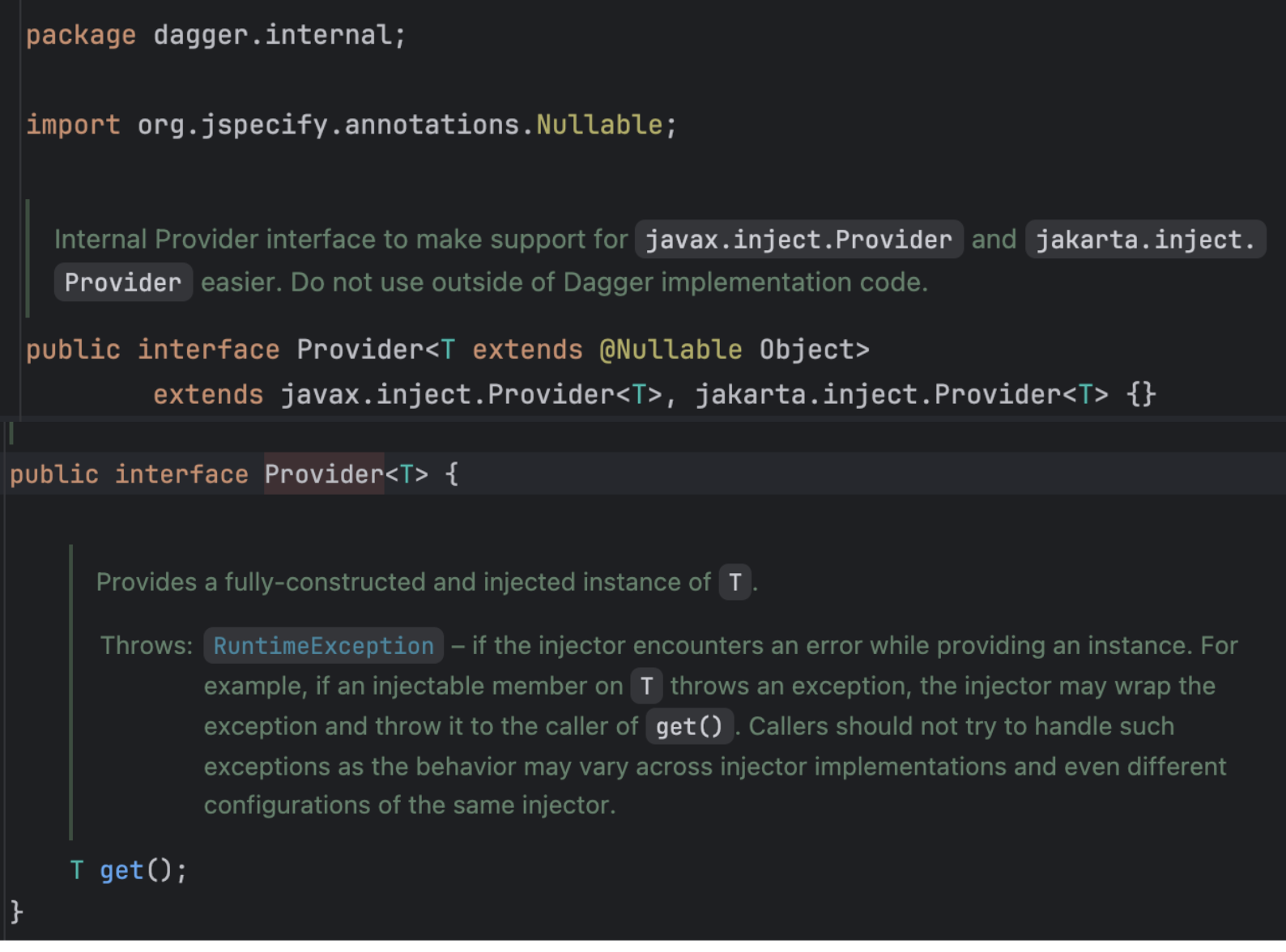Image resolution: width=1286 pixels, height=952 pixels.
Task: Click the closing brace '}' on the last line
Action: click(17, 912)
